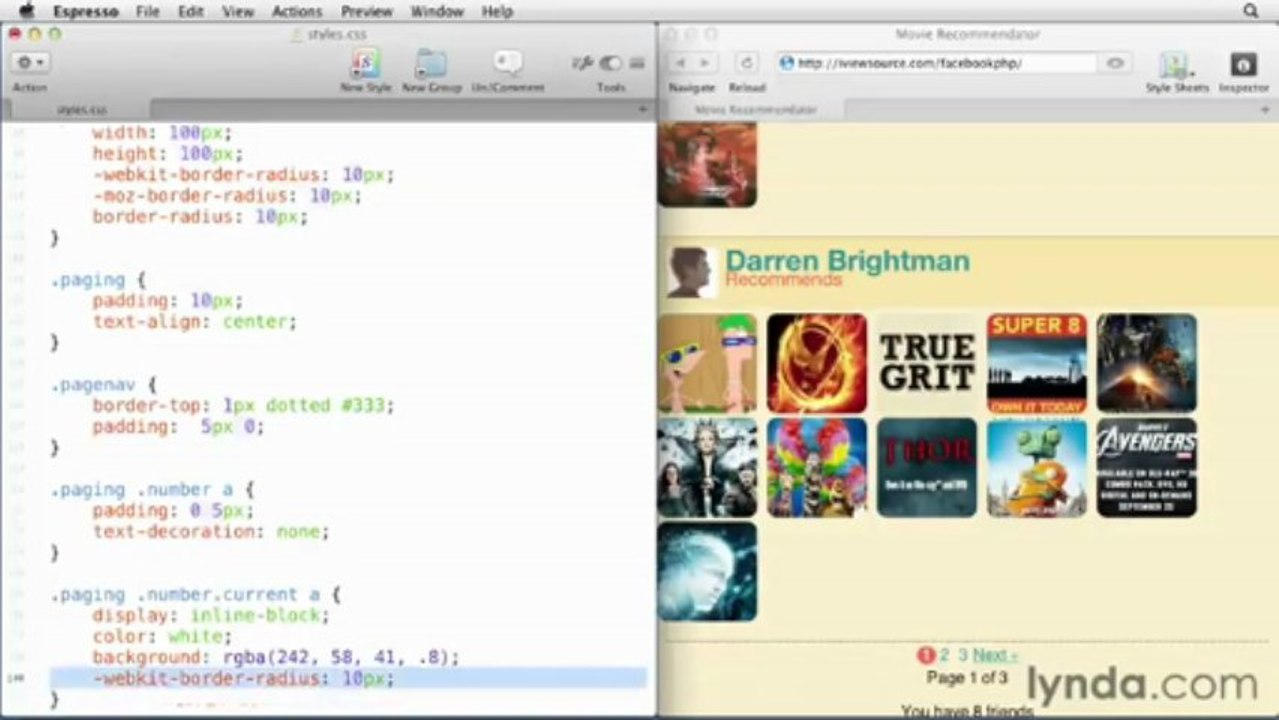Click the colorful Rio birds thumbnail
This screenshot has width=1279, height=720.
pyautogui.click(x=817, y=467)
